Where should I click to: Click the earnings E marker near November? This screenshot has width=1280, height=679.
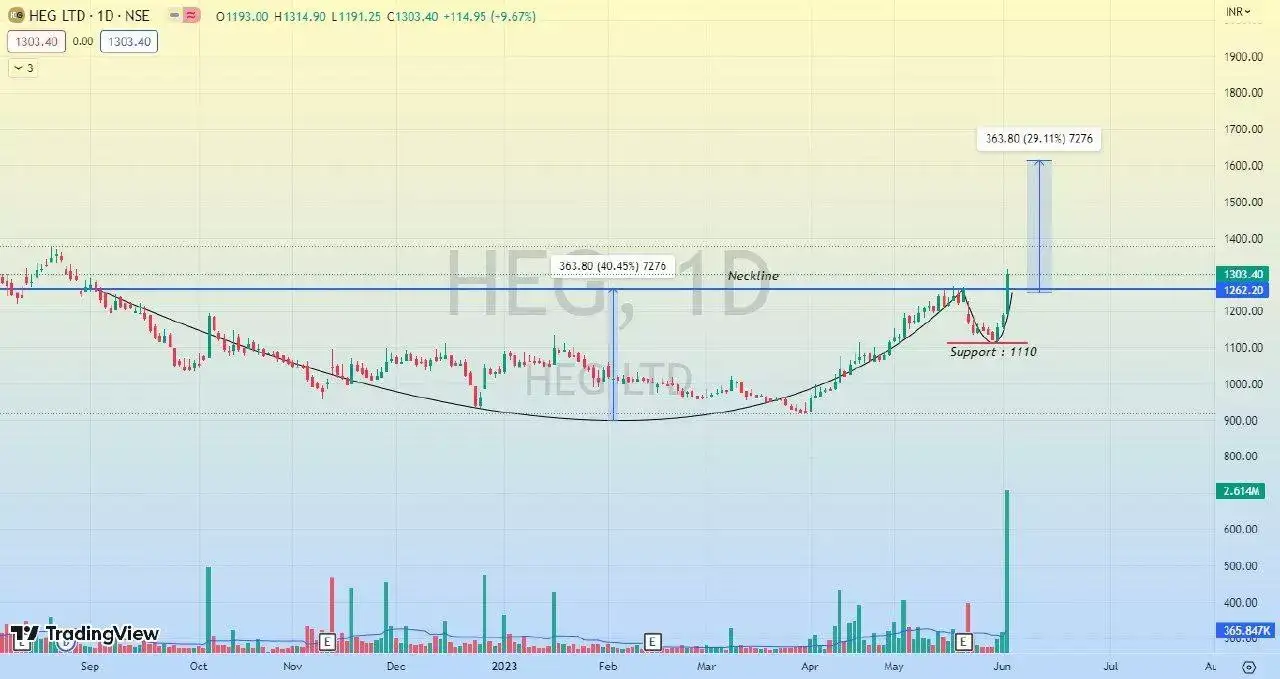click(x=326, y=641)
